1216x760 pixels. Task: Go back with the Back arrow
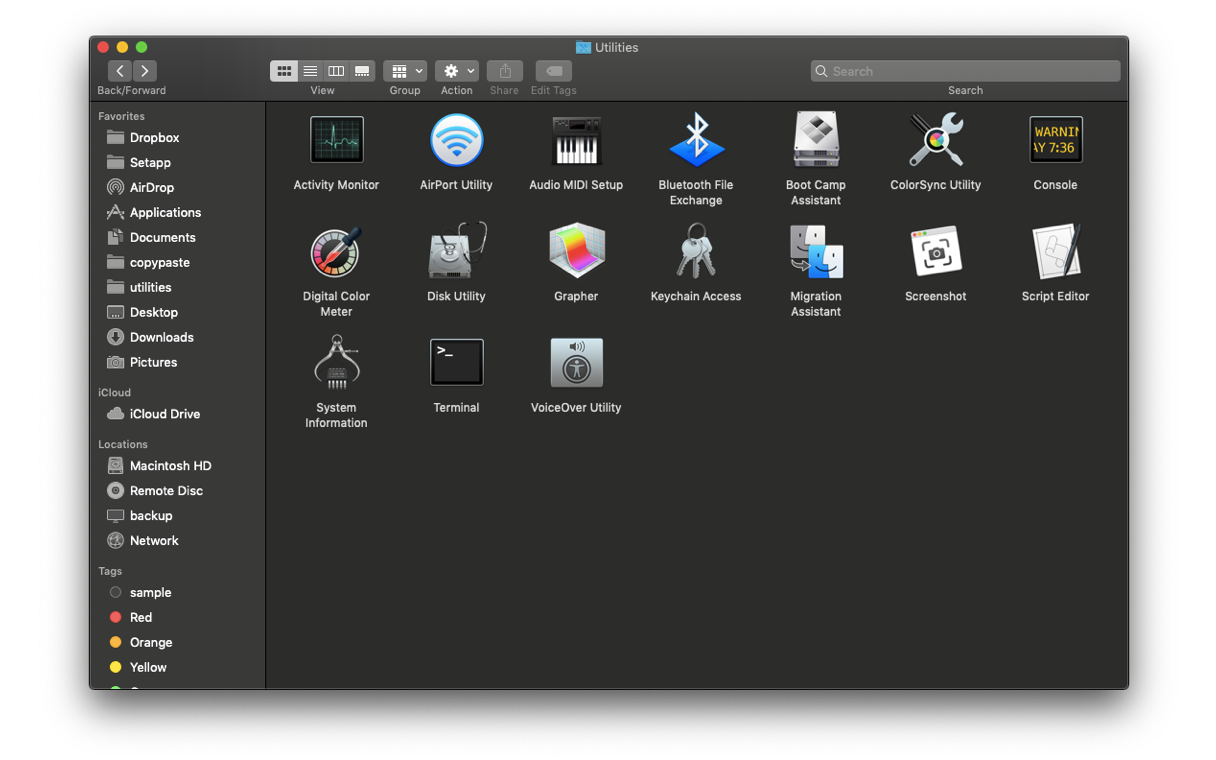[120, 71]
